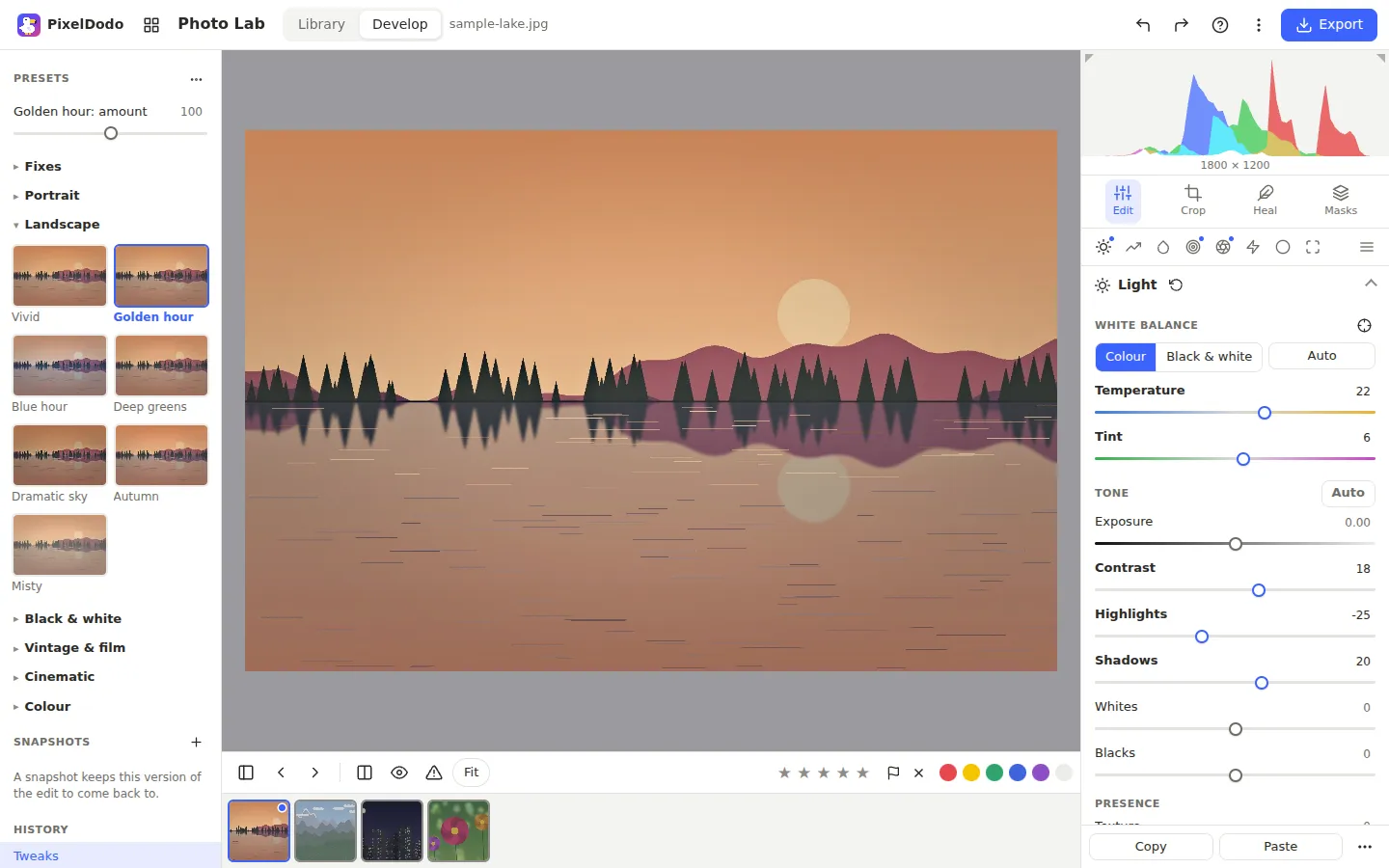Redo the last edit
The image size is (1389, 868).
point(1182,25)
